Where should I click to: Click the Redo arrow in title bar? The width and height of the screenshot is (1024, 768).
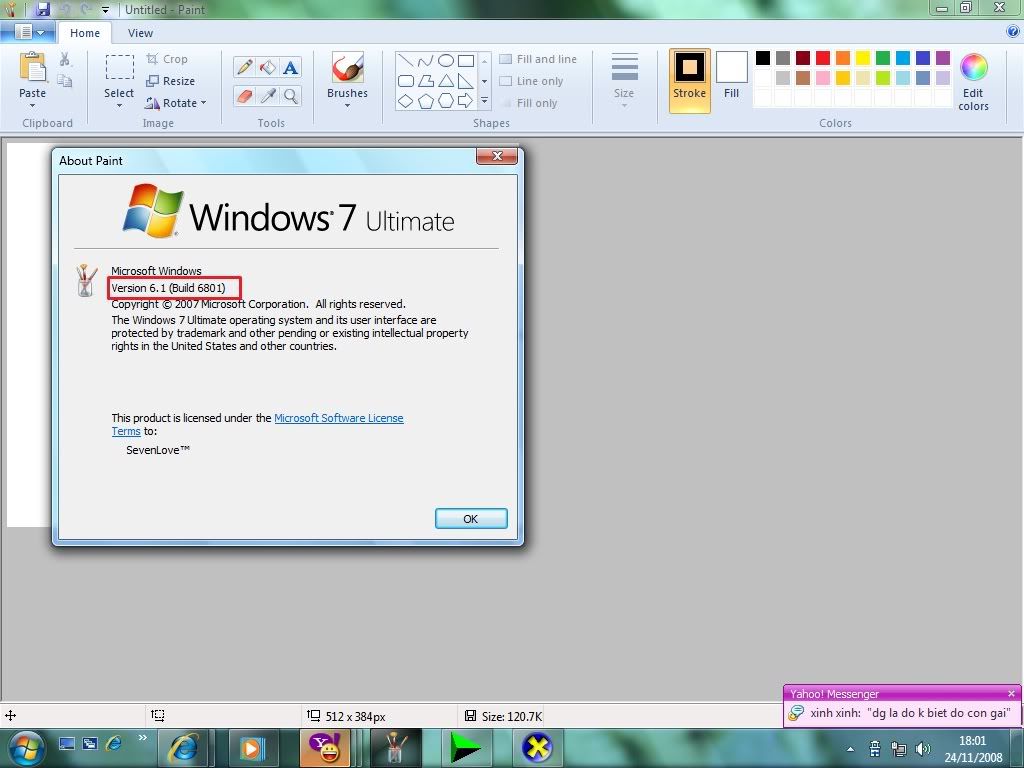click(86, 9)
